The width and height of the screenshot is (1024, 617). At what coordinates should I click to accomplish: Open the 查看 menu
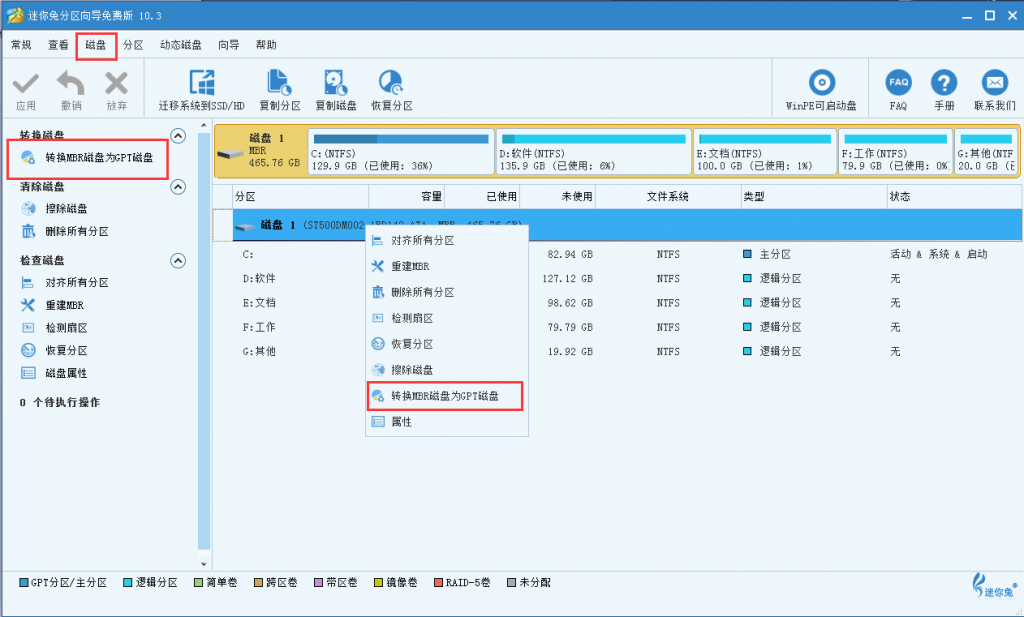[58, 45]
